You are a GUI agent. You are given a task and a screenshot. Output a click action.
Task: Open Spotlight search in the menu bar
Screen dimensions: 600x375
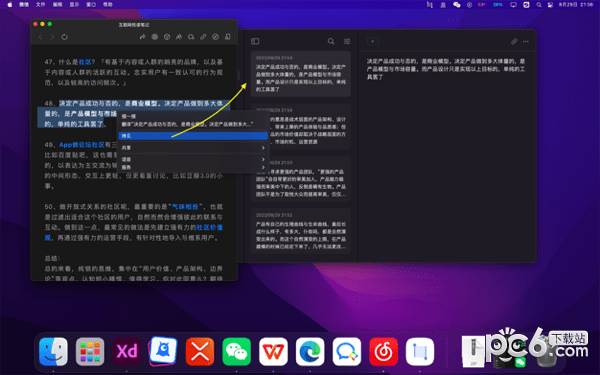point(539,5)
